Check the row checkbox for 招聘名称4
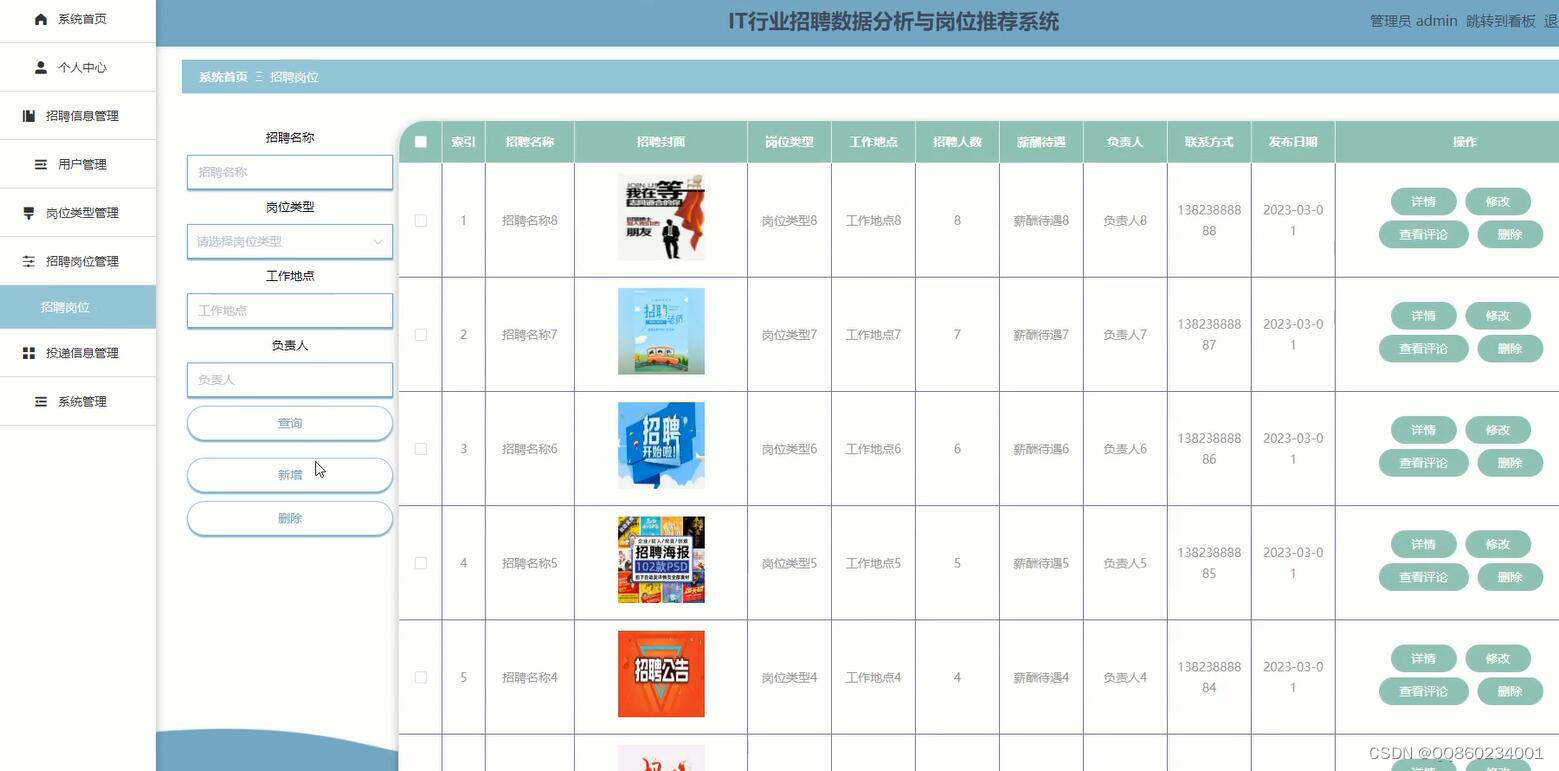The width and height of the screenshot is (1559, 771). 421,678
